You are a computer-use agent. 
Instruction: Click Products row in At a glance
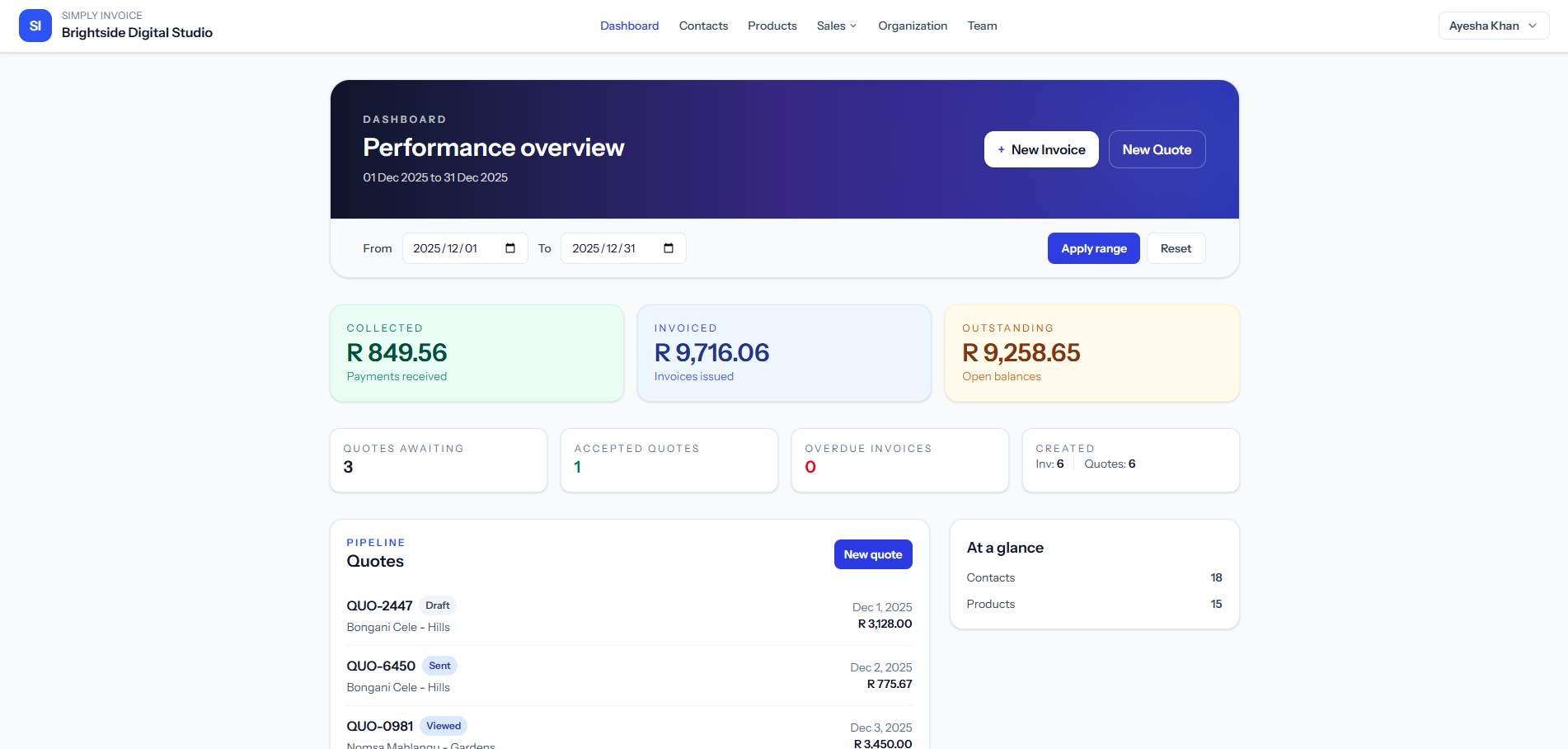point(1094,604)
